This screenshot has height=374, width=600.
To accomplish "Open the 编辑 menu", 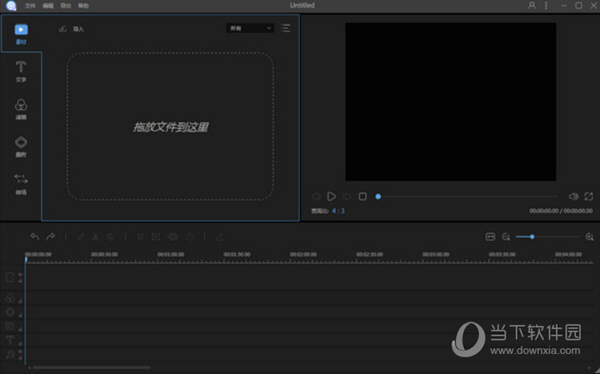I will coord(48,6).
